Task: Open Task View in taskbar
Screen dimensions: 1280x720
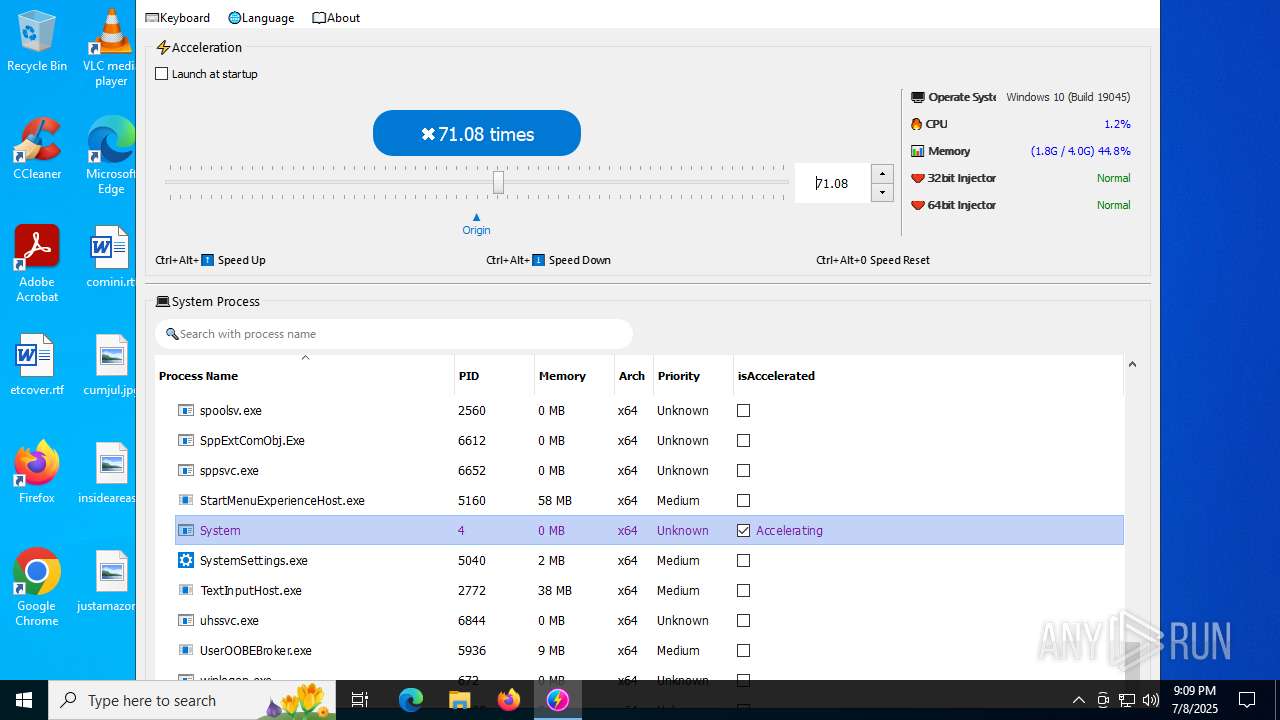Action: pyautogui.click(x=360, y=700)
